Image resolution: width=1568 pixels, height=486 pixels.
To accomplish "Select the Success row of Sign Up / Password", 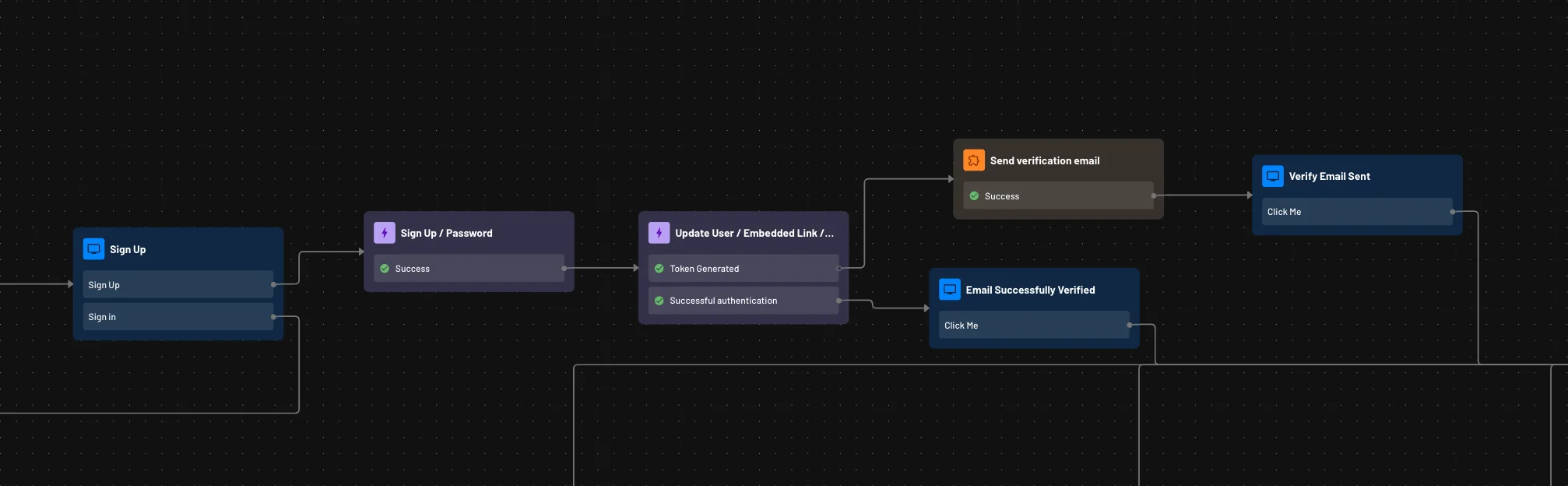I will (469, 268).
